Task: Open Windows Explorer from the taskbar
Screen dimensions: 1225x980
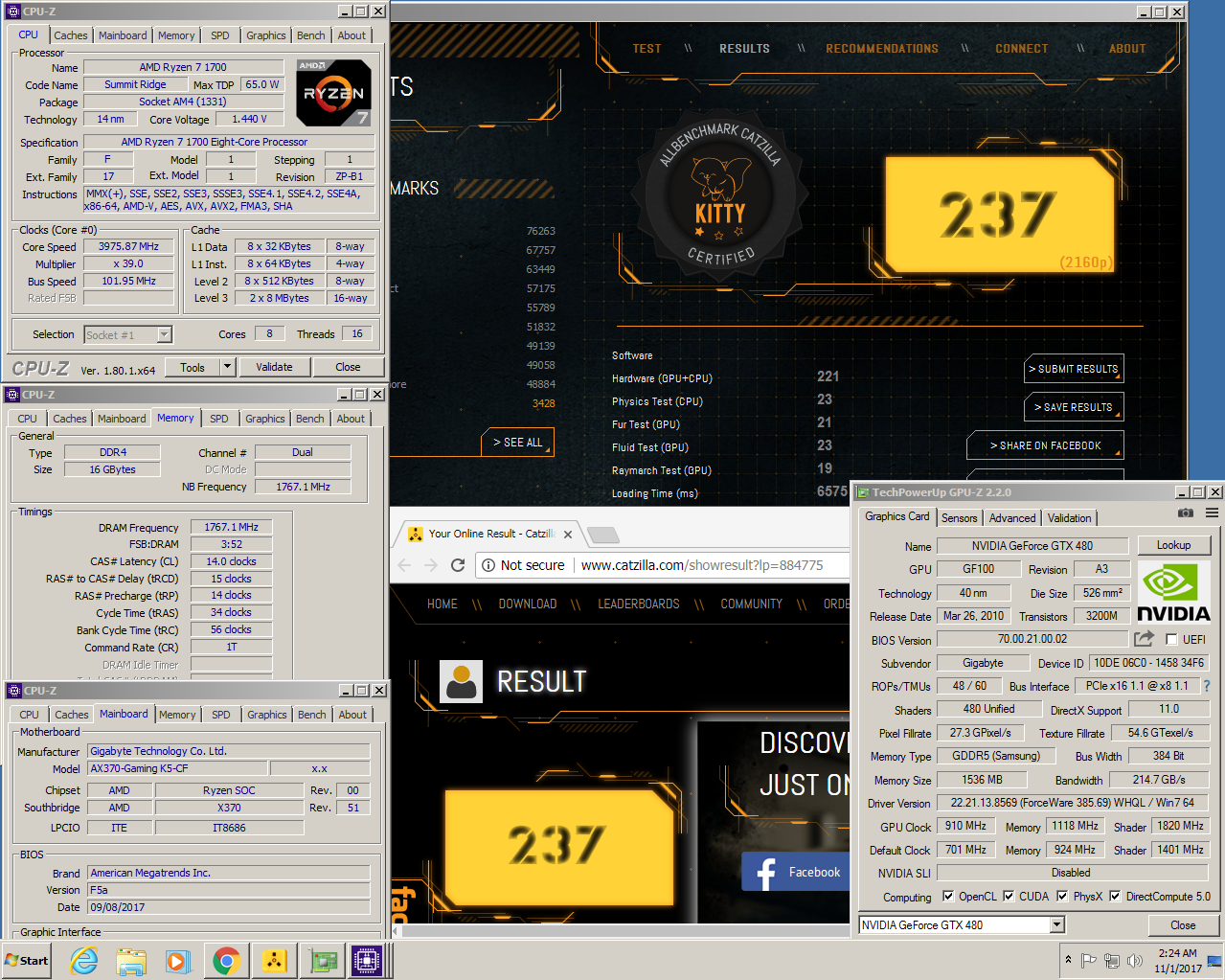Action: pos(131,960)
